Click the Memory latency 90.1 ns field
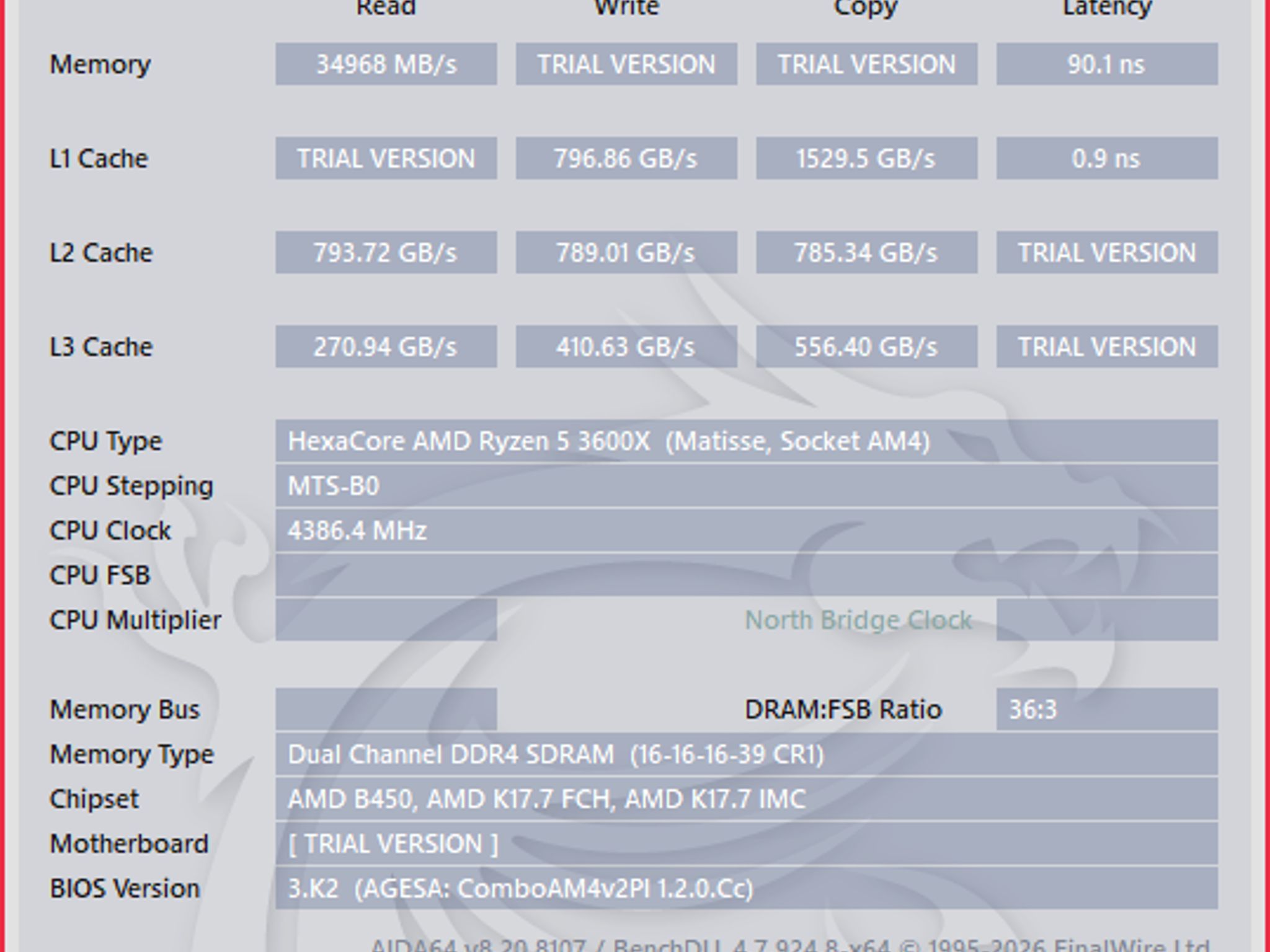 point(1107,64)
